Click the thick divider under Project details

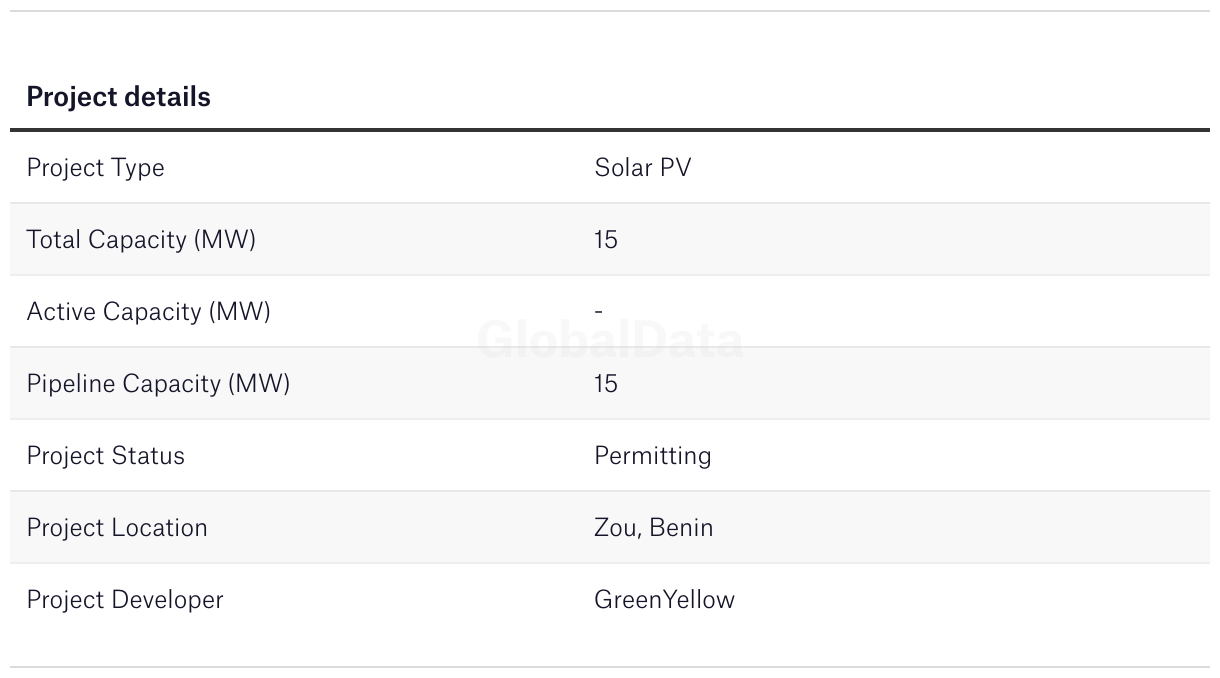click(610, 130)
